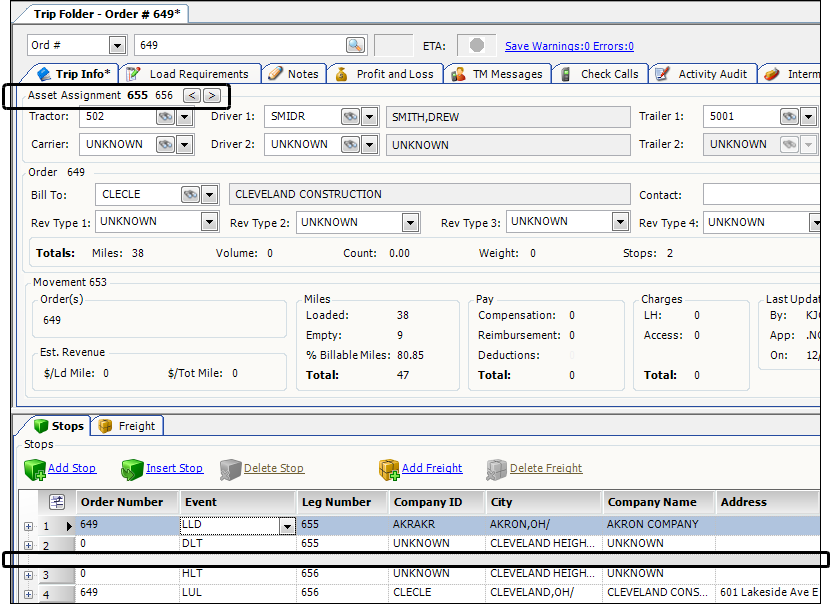The width and height of the screenshot is (831, 604).
Task: Click the Insert Stop link
Action: (174, 468)
